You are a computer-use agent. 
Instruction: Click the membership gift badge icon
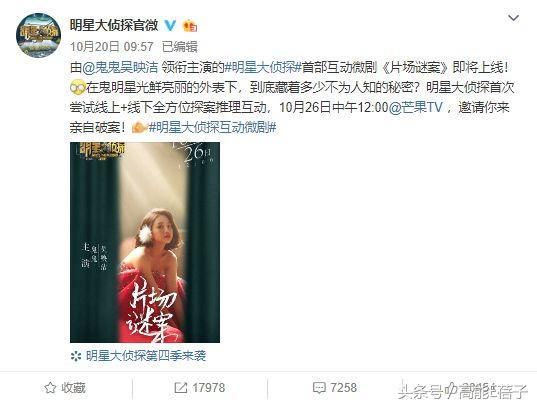click(190, 26)
